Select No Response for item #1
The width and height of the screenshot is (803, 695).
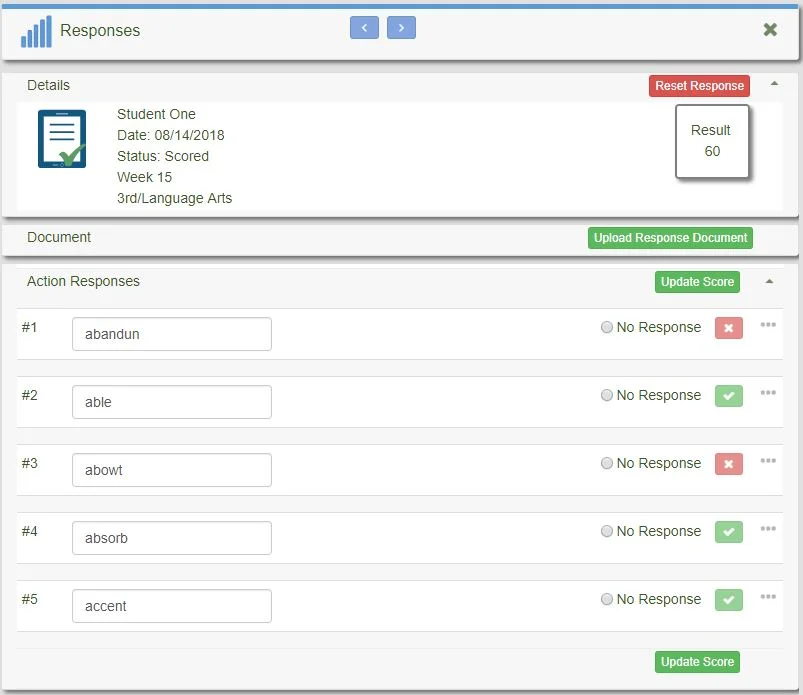pyautogui.click(x=608, y=327)
